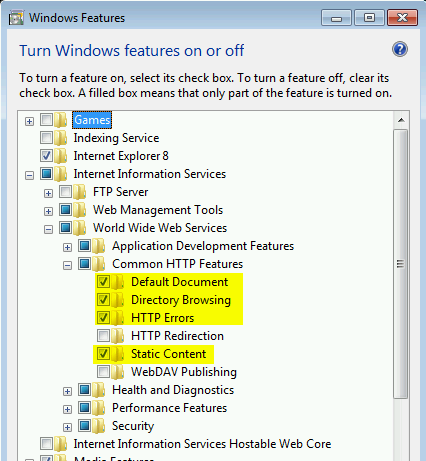This screenshot has height=461, width=426.
Task: Expand the Games node
Action: (x=29, y=121)
